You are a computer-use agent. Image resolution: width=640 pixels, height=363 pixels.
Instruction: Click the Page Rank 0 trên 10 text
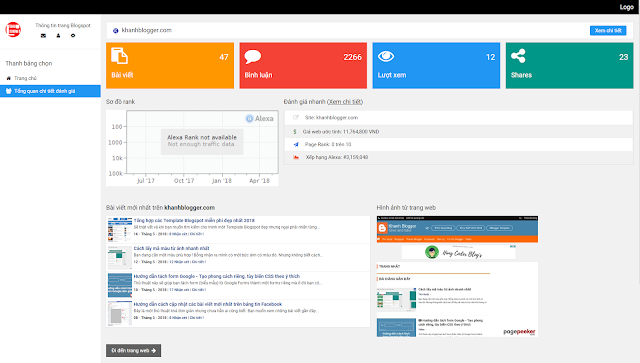point(328,145)
